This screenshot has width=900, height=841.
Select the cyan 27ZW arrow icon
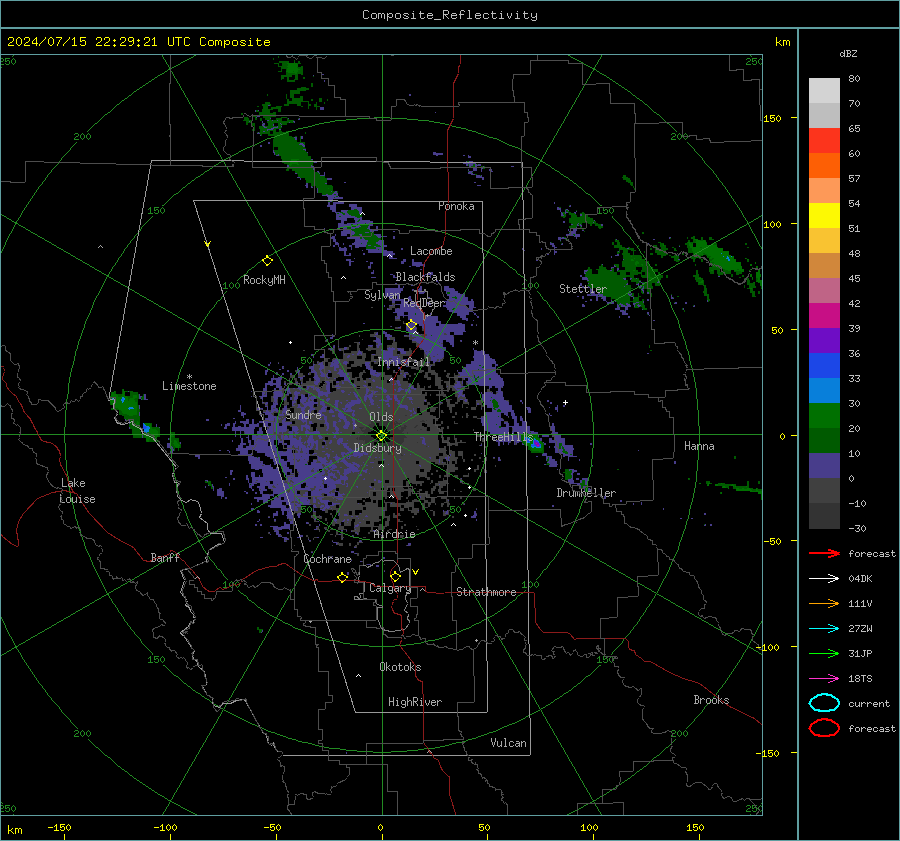824,629
